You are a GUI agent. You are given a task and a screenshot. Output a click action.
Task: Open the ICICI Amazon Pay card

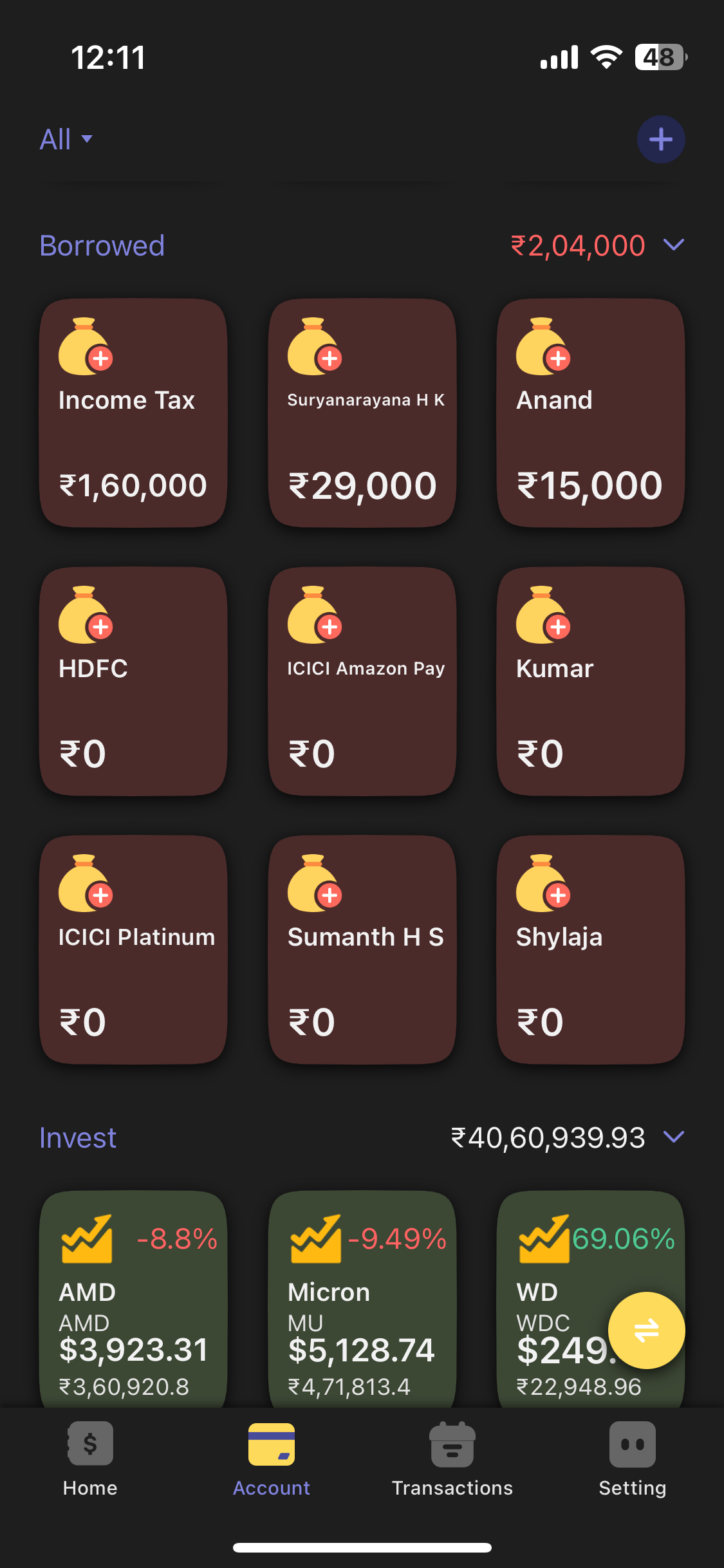[362, 681]
